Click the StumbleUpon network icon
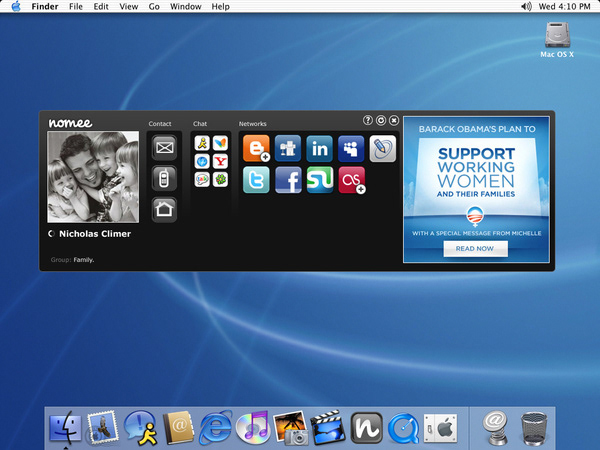Image resolution: width=600 pixels, height=450 pixels. (x=320, y=180)
